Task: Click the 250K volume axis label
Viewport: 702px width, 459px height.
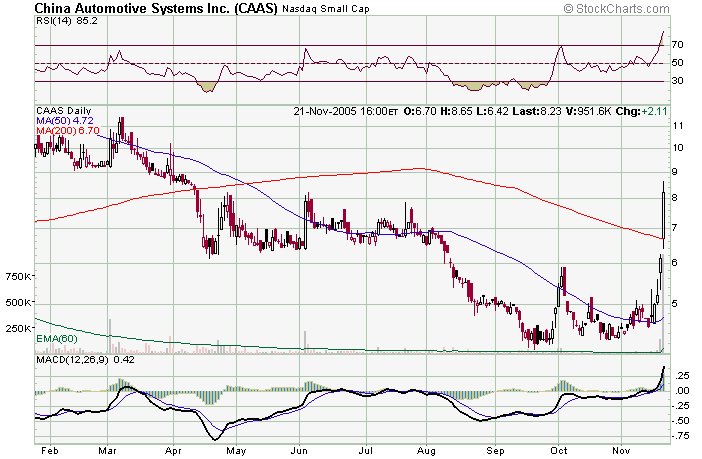Action: coord(18,328)
